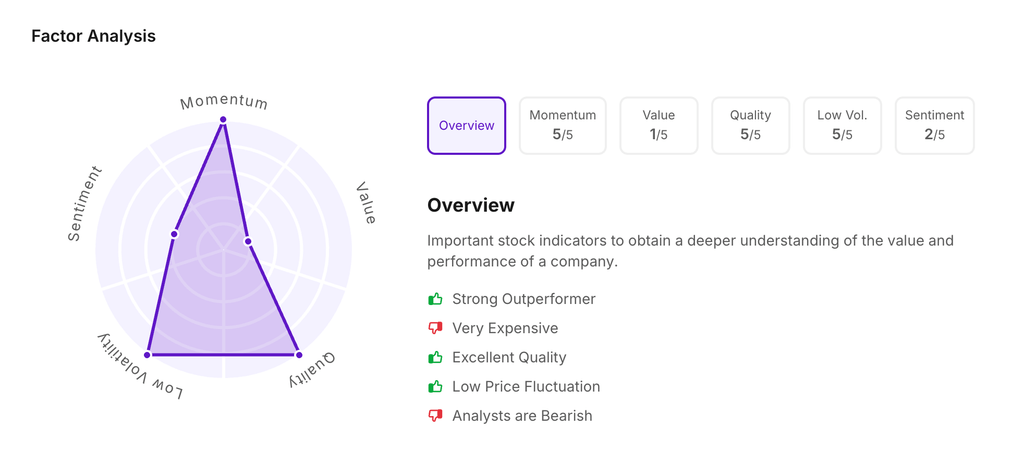Image resolution: width=1024 pixels, height=463 pixels.
Task: Click the Low Volatility axis label
Action: click(x=140, y=370)
